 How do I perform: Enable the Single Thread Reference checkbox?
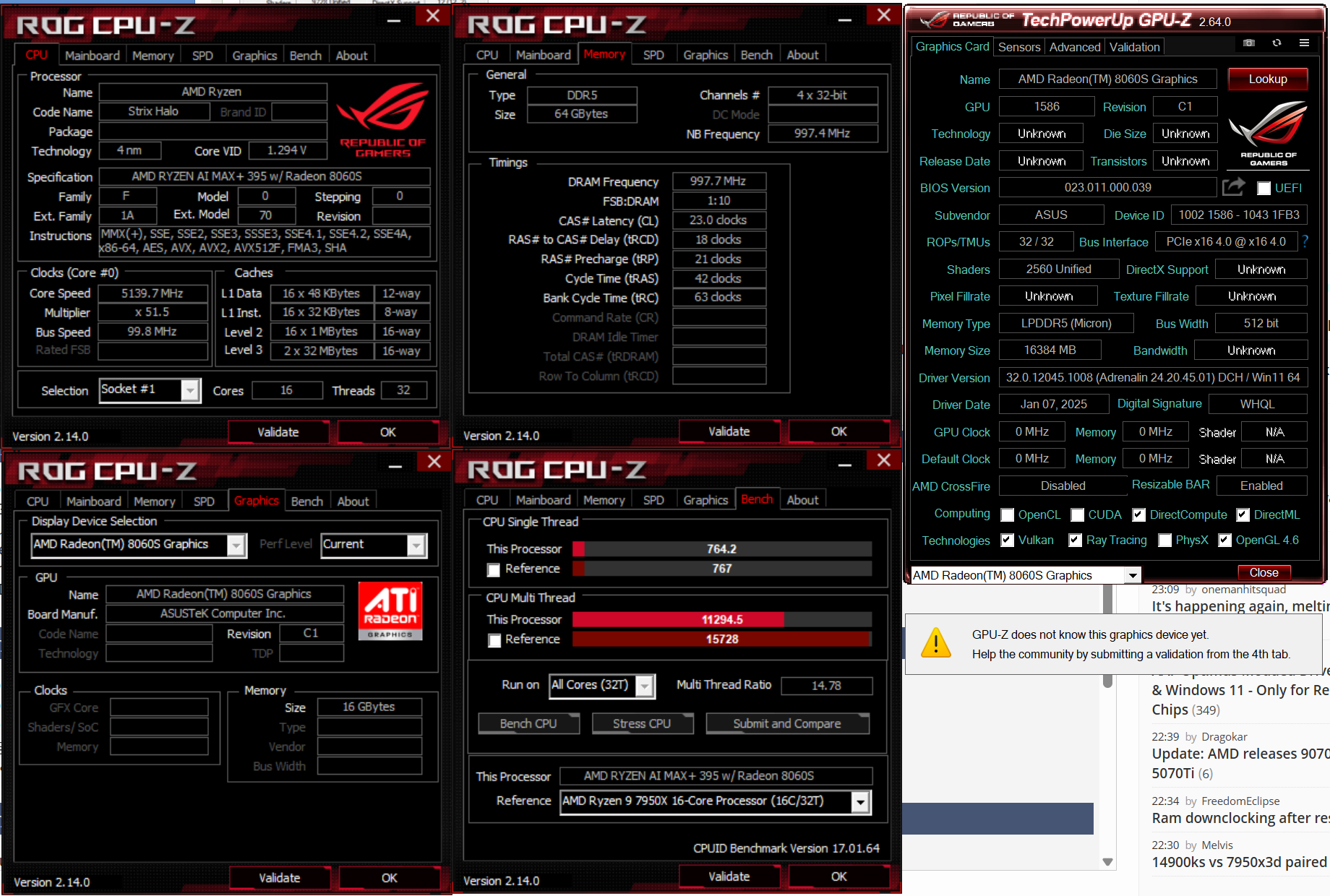tap(494, 570)
